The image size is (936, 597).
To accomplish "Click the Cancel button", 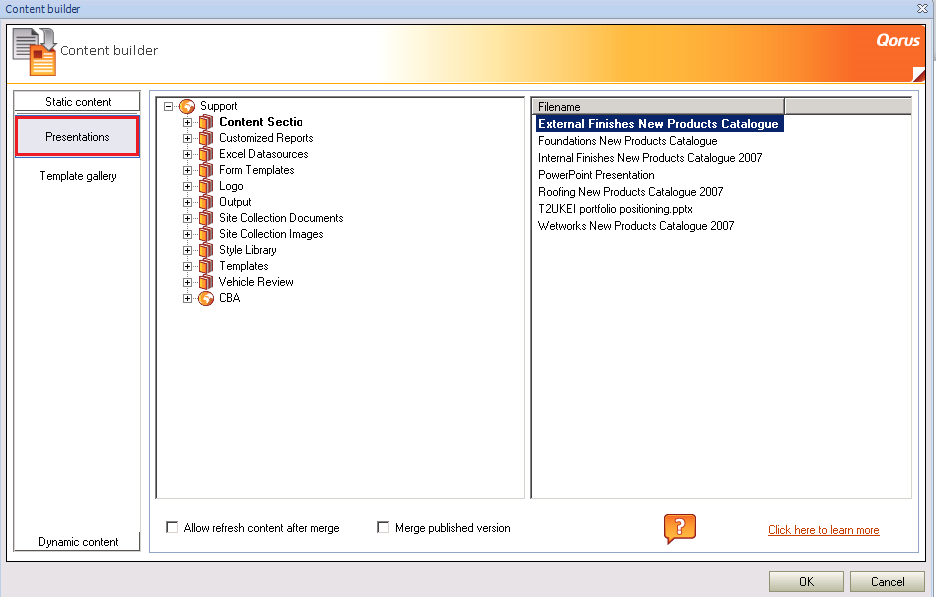I will pyautogui.click(x=887, y=581).
